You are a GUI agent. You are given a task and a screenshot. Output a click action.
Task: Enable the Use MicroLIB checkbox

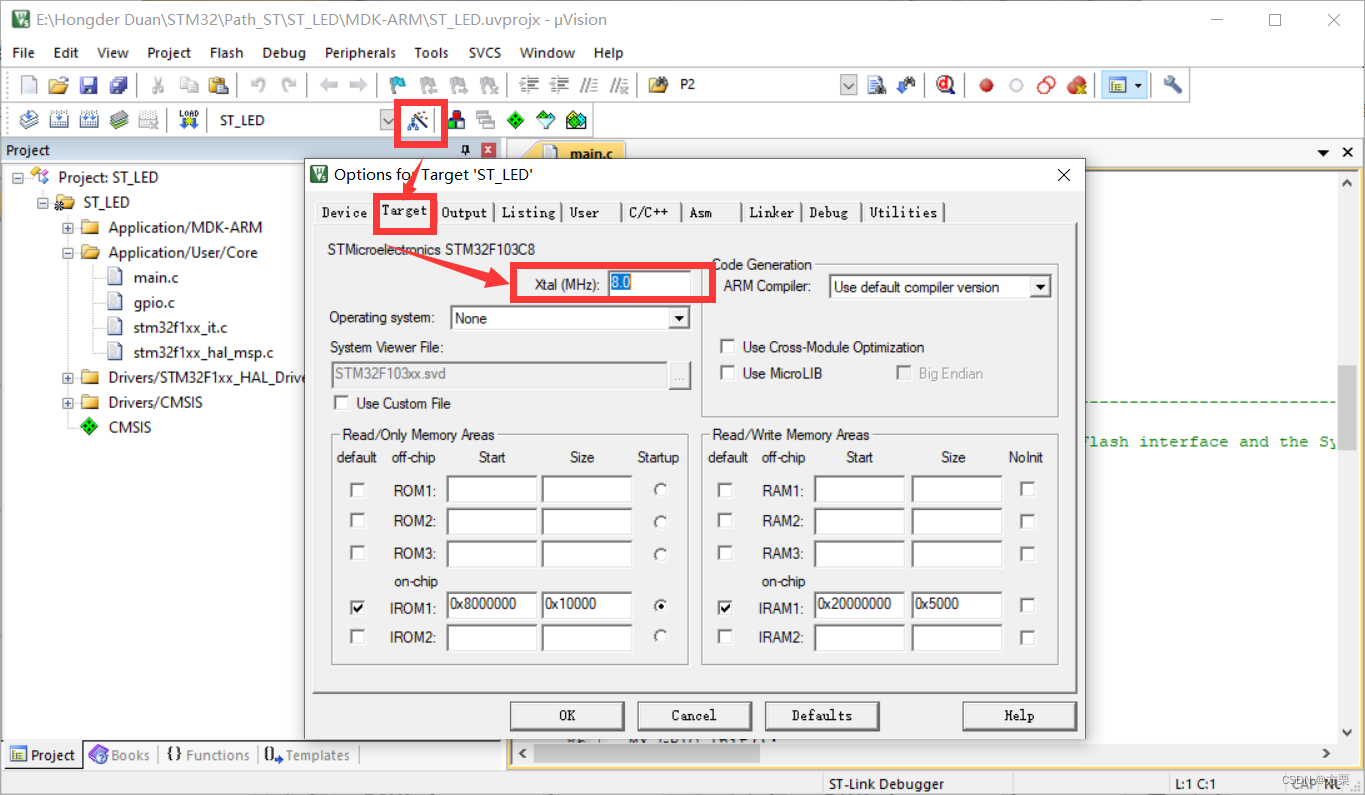(x=728, y=373)
